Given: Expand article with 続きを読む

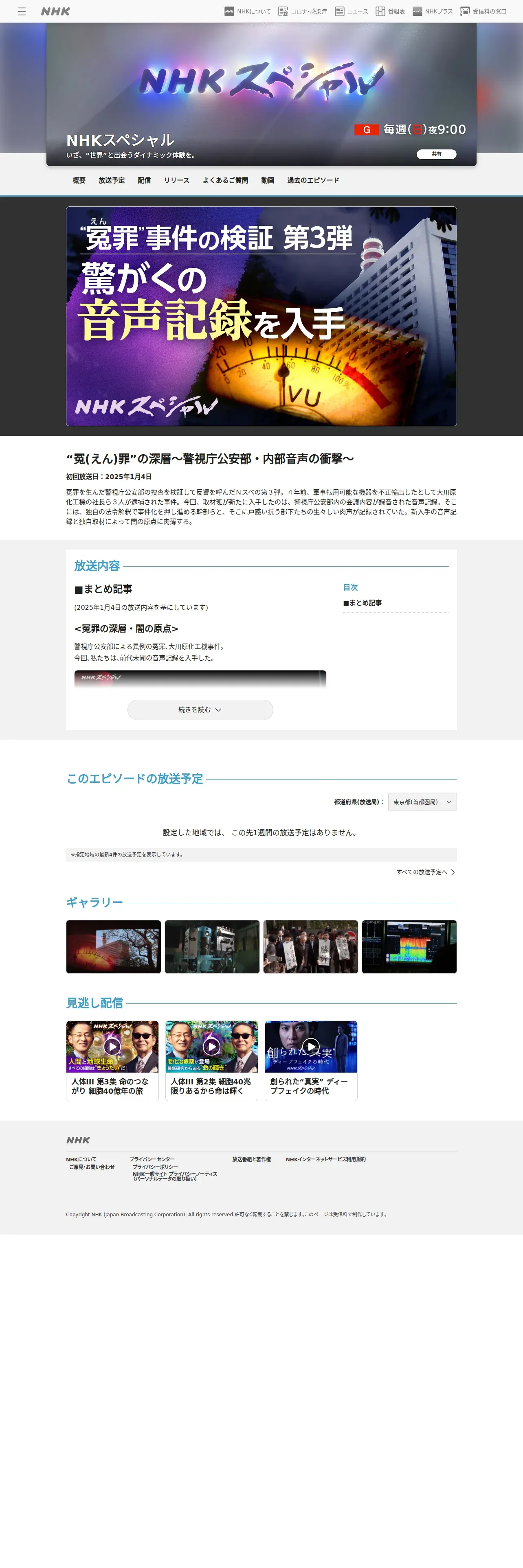Looking at the screenshot, I should (x=200, y=710).
